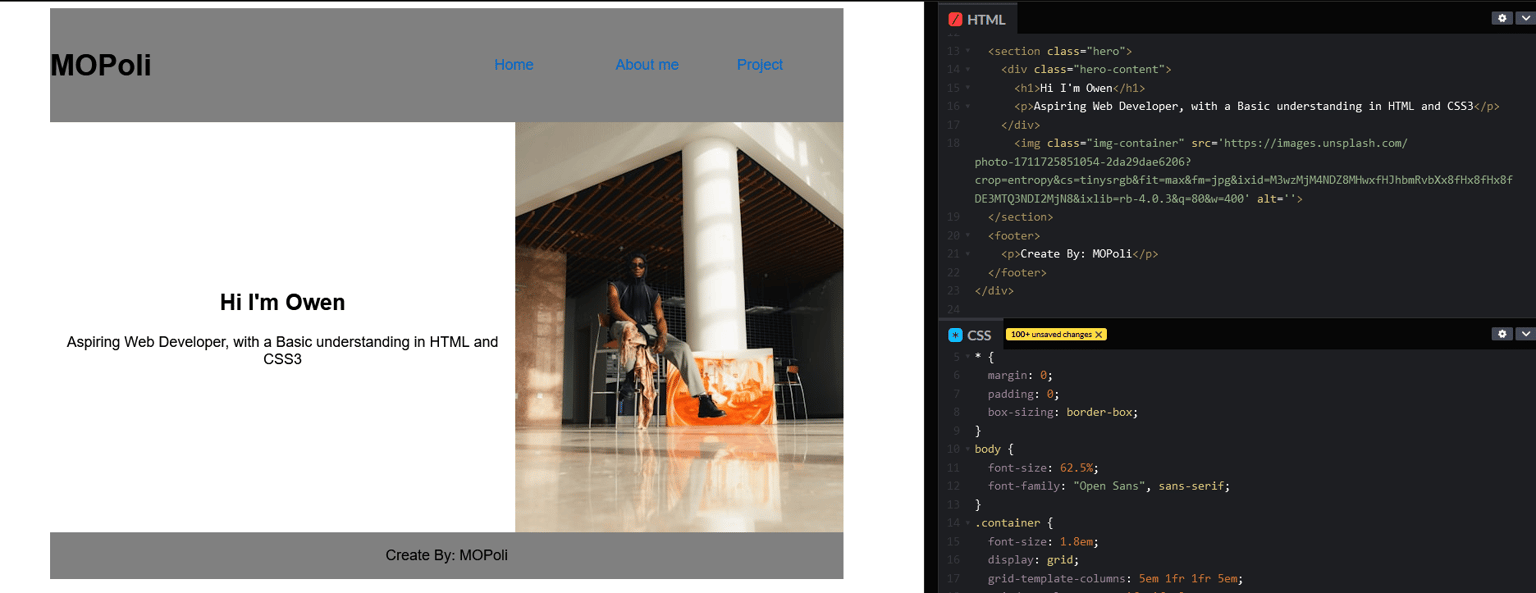This screenshot has width=1536, height=593.
Task: Toggle the fold arrow on HTML line 15
Action: click(x=968, y=88)
